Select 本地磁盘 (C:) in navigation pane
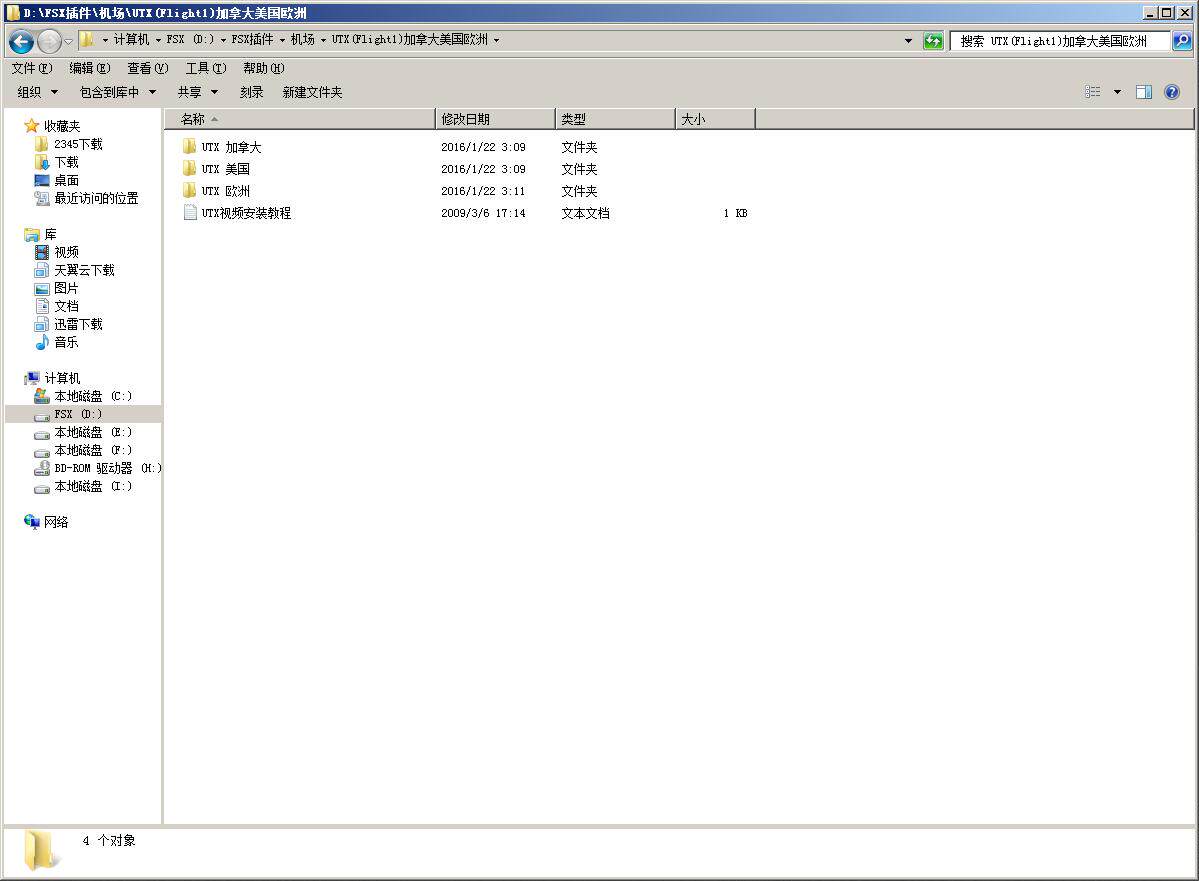This screenshot has height=881, width=1199. (x=83, y=396)
